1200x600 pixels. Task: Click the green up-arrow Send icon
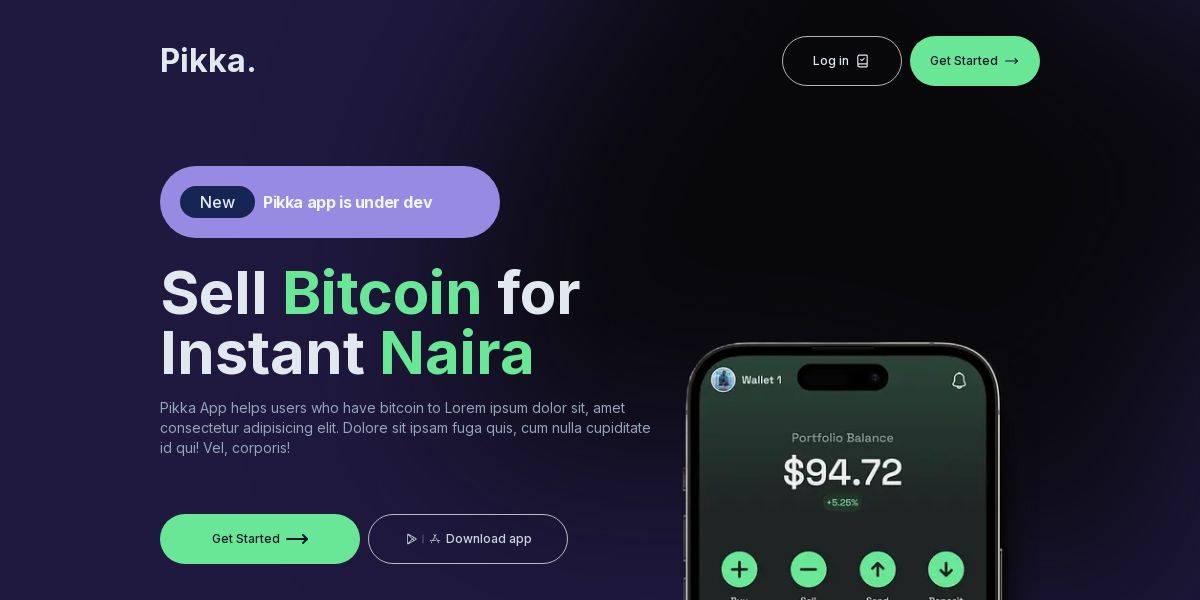pos(877,570)
